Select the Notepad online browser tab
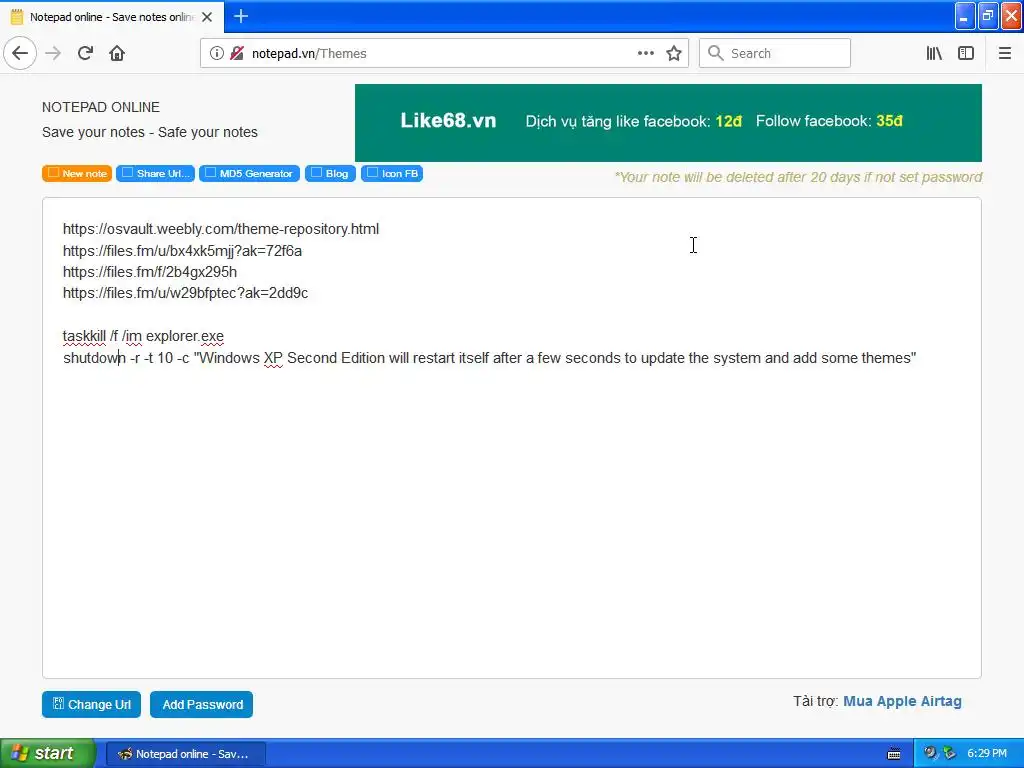Screen dimensions: 1024x768 pyautogui.click(x=112, y=17)
